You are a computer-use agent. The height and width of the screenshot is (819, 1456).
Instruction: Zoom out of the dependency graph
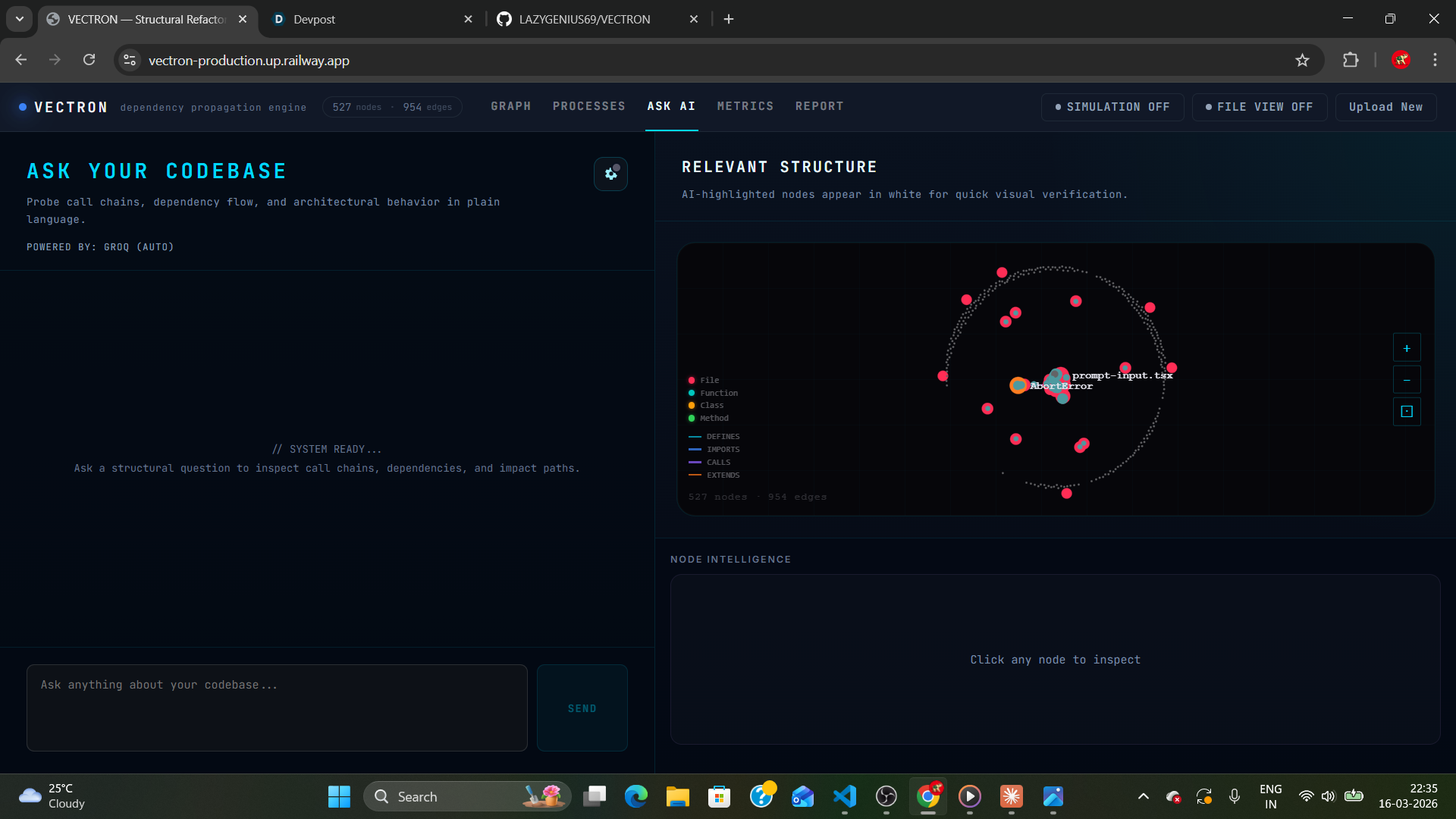1407,379
